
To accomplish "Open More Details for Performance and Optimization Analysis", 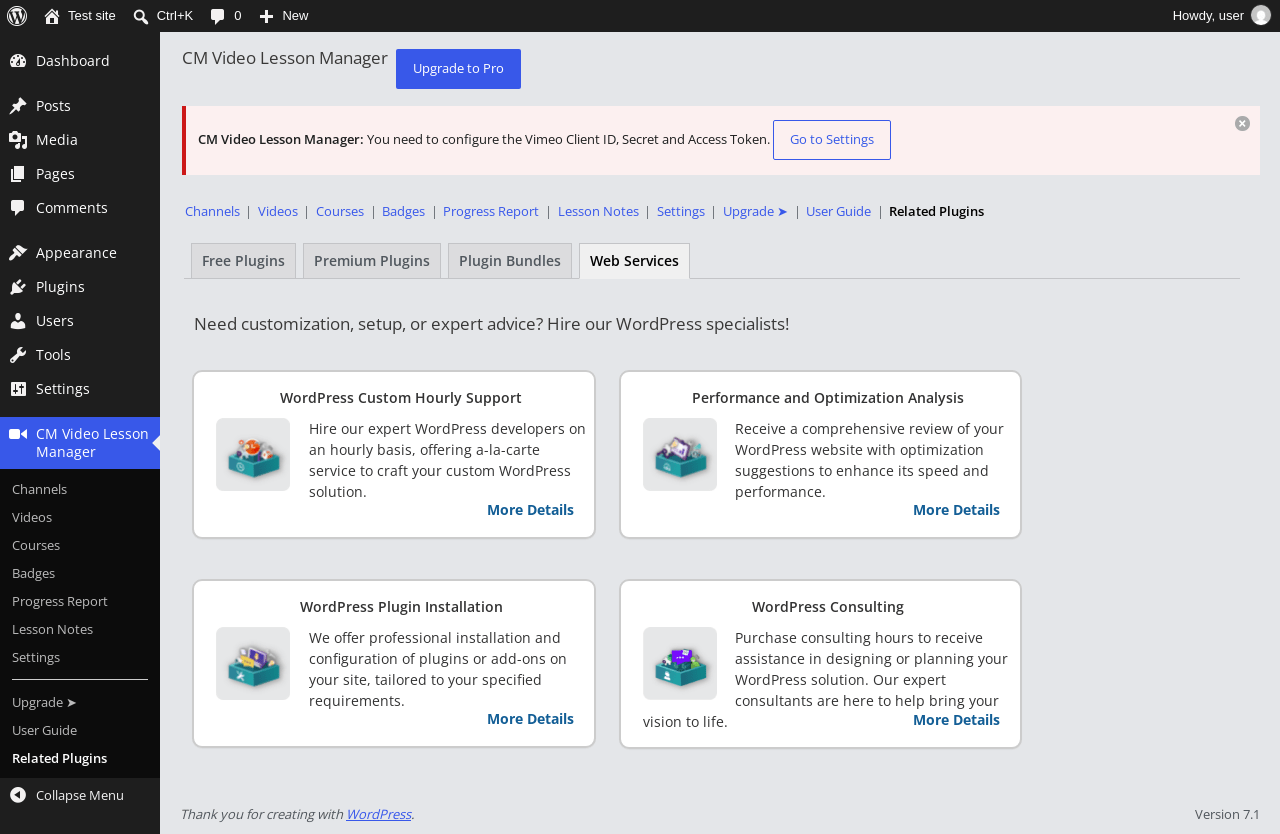I will 956,510.
